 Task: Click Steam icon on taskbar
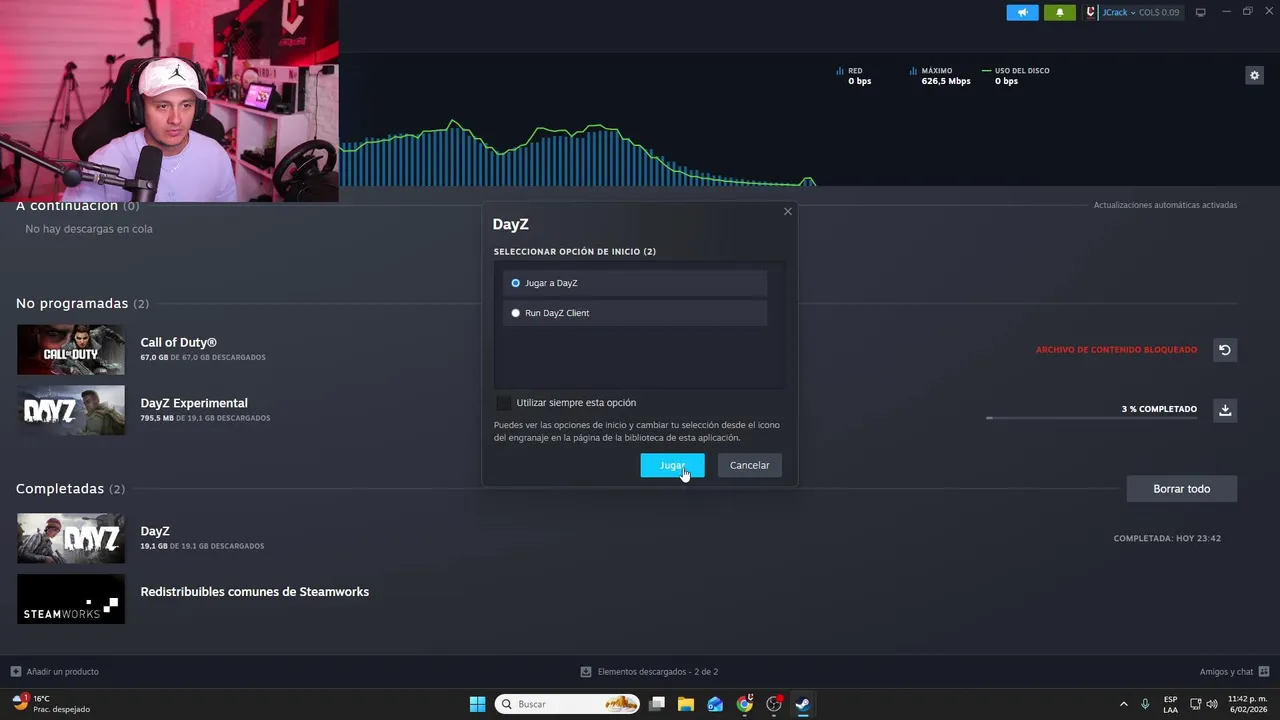click(x=802, y=704)
